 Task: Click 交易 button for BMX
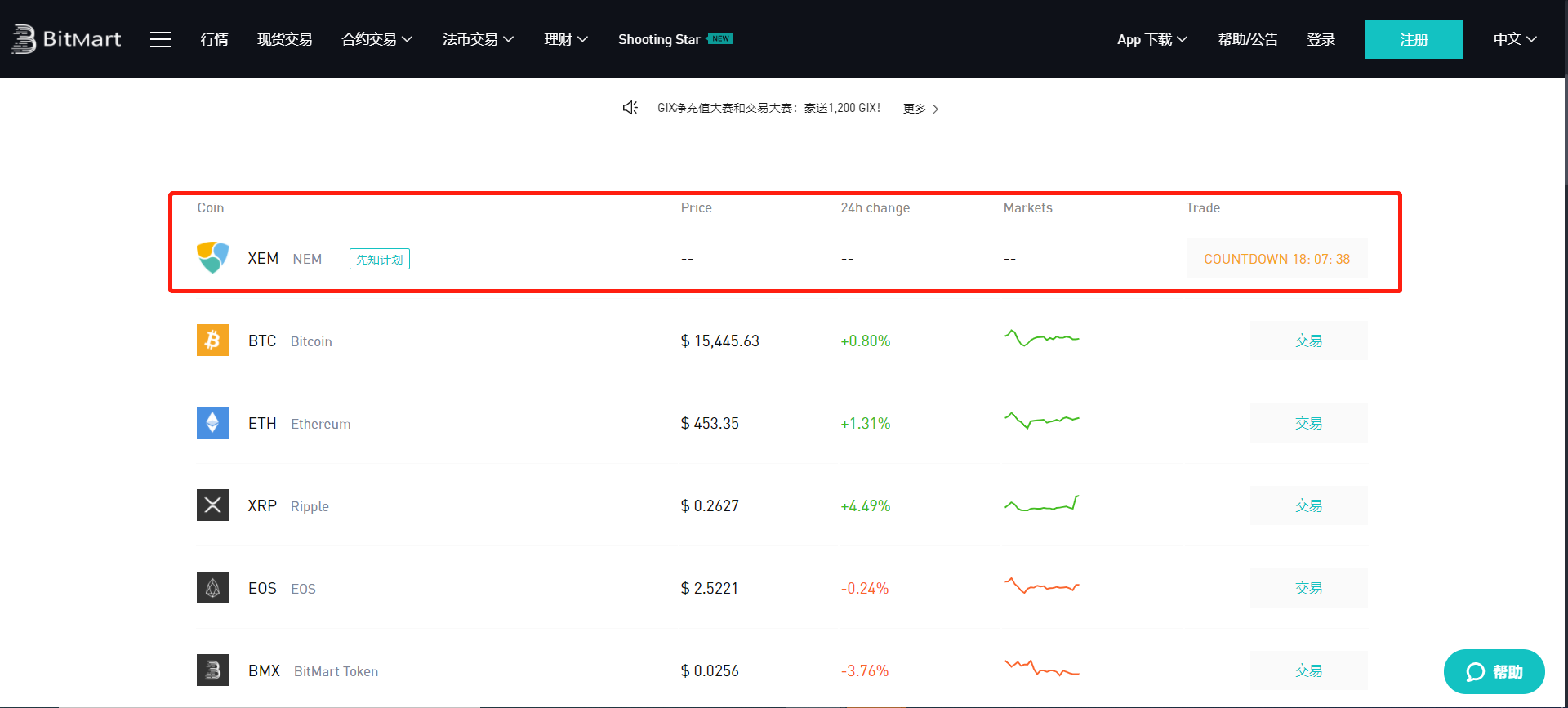[1308, 670]
